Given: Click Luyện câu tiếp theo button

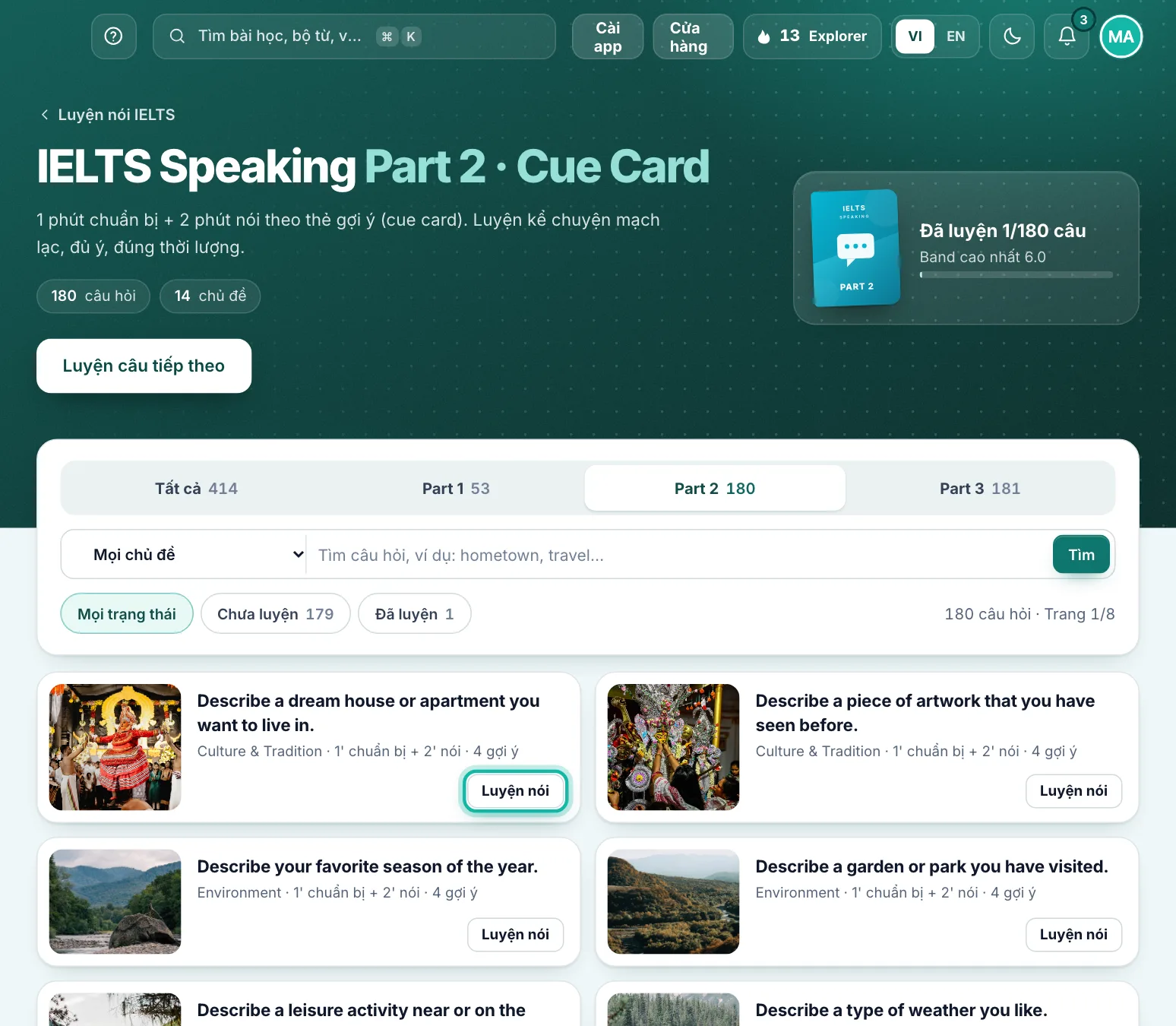Looking at the screenshot, I should 144,366.
